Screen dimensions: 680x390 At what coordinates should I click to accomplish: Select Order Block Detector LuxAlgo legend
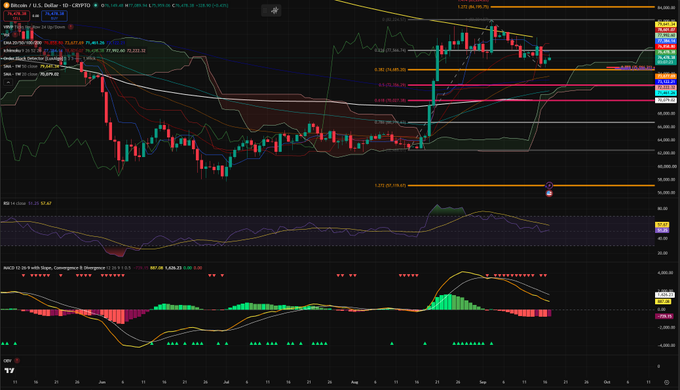click(x=32, y=58)
